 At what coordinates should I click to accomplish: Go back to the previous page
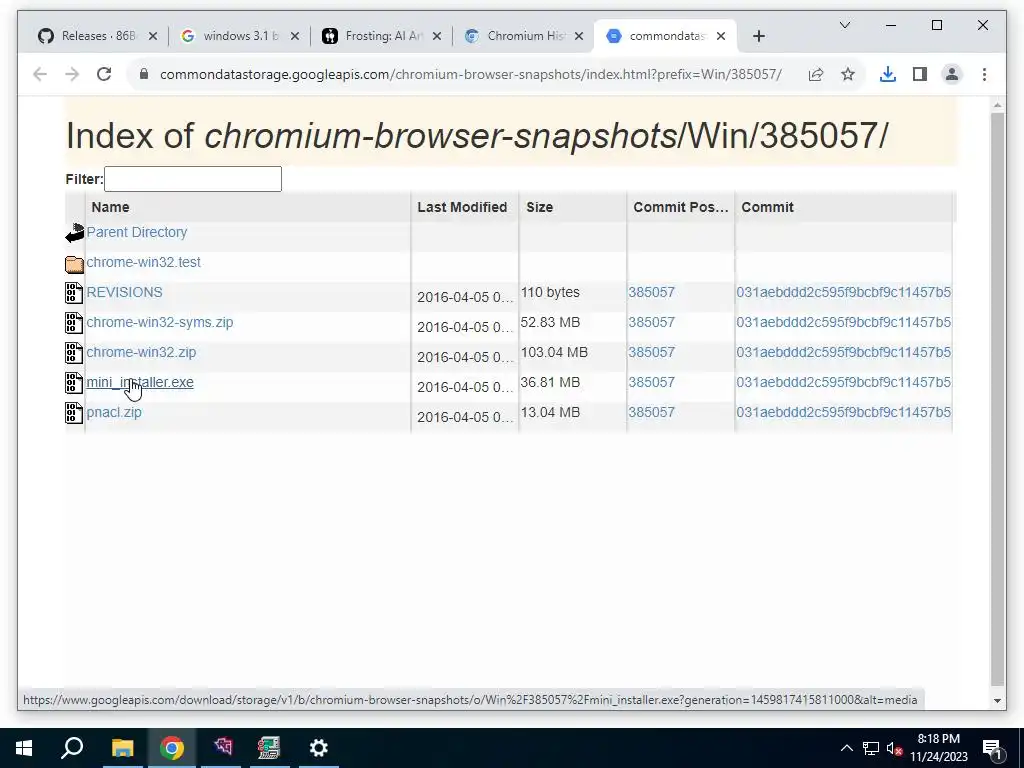(40, 74)
